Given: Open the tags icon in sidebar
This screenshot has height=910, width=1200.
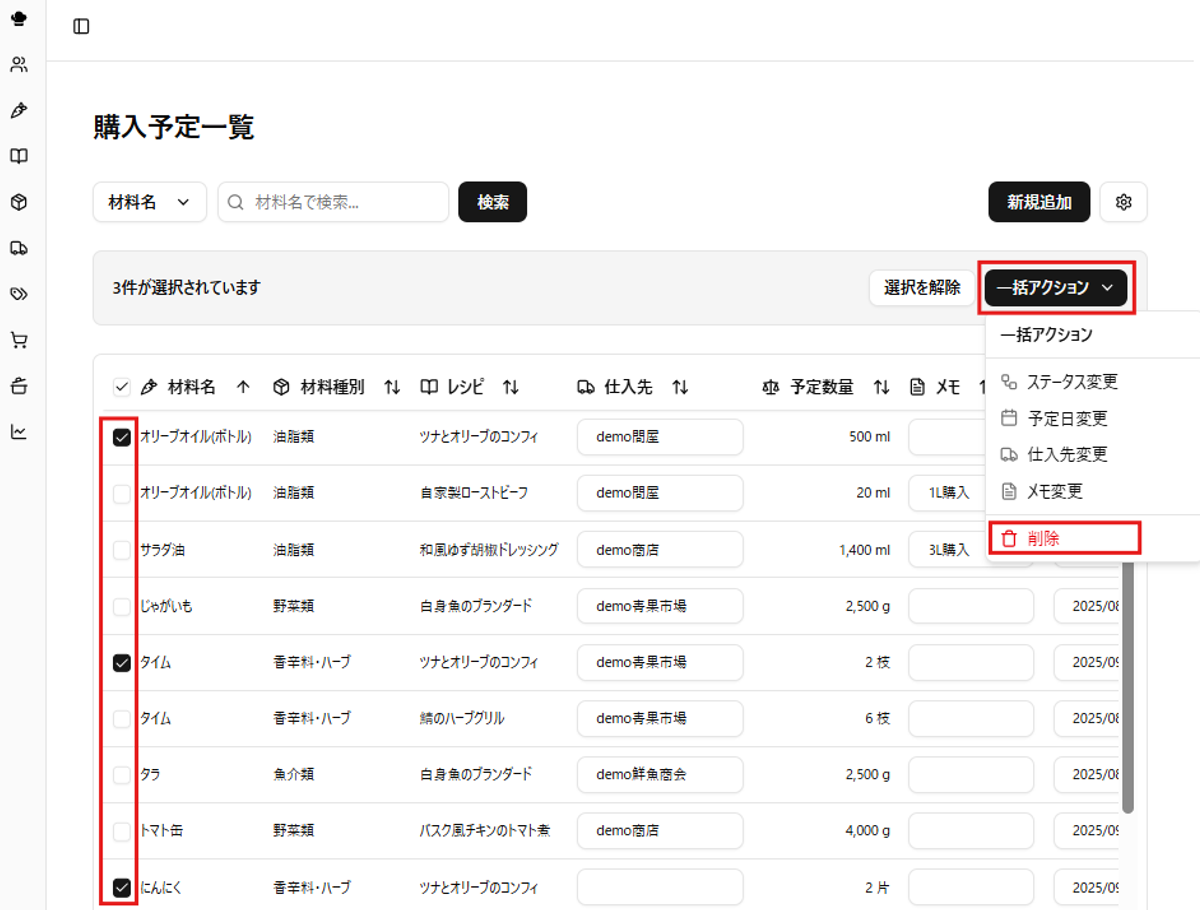Looking at the screenshot, I should click(x=19, y=294).
